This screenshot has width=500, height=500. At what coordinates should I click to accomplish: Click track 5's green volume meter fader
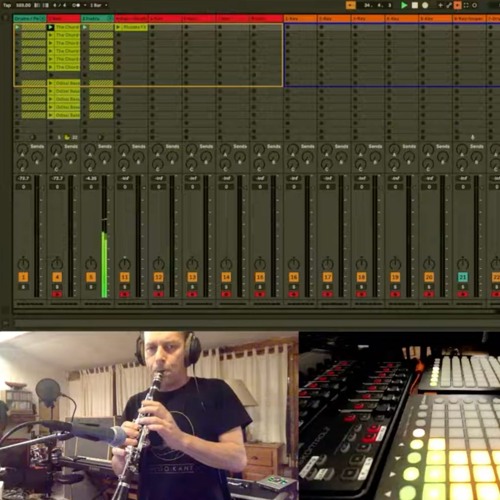(104, 236)
